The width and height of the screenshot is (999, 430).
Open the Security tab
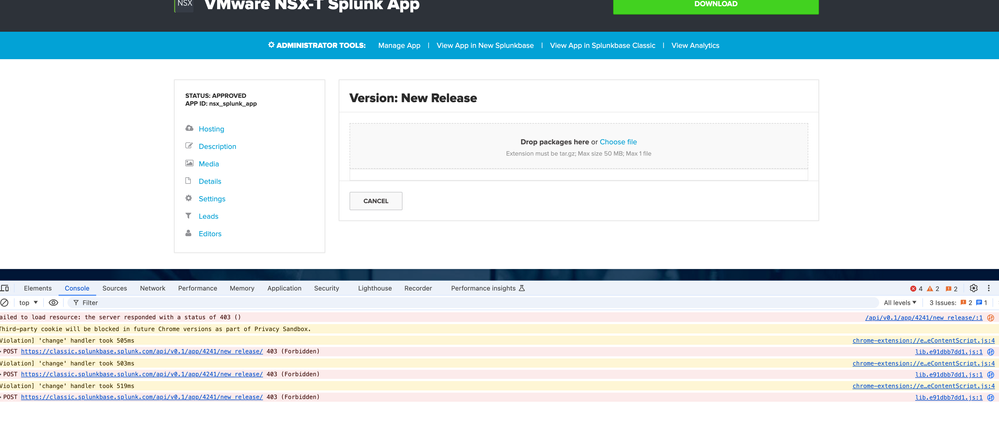click(x=327, y=288)
